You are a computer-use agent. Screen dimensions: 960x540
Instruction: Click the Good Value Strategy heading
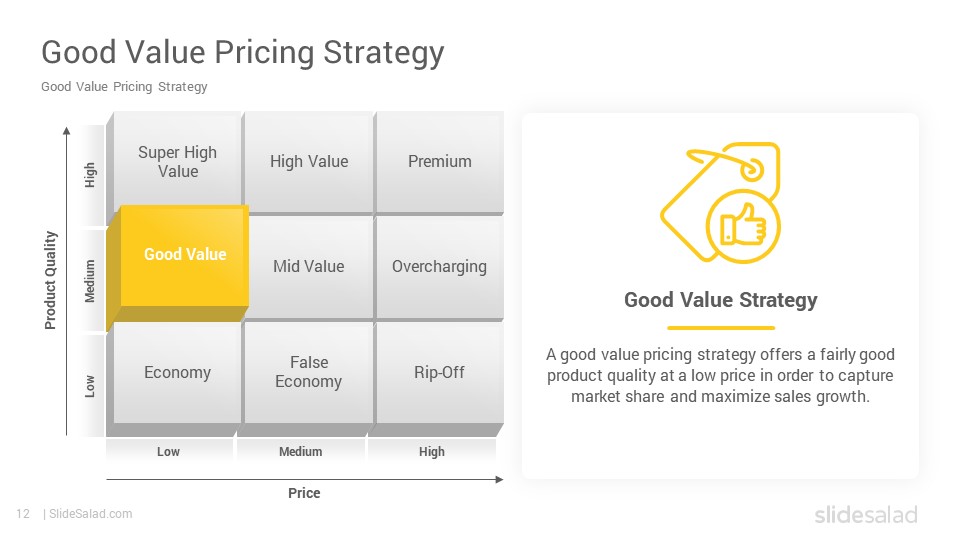(x=721, y=300)
